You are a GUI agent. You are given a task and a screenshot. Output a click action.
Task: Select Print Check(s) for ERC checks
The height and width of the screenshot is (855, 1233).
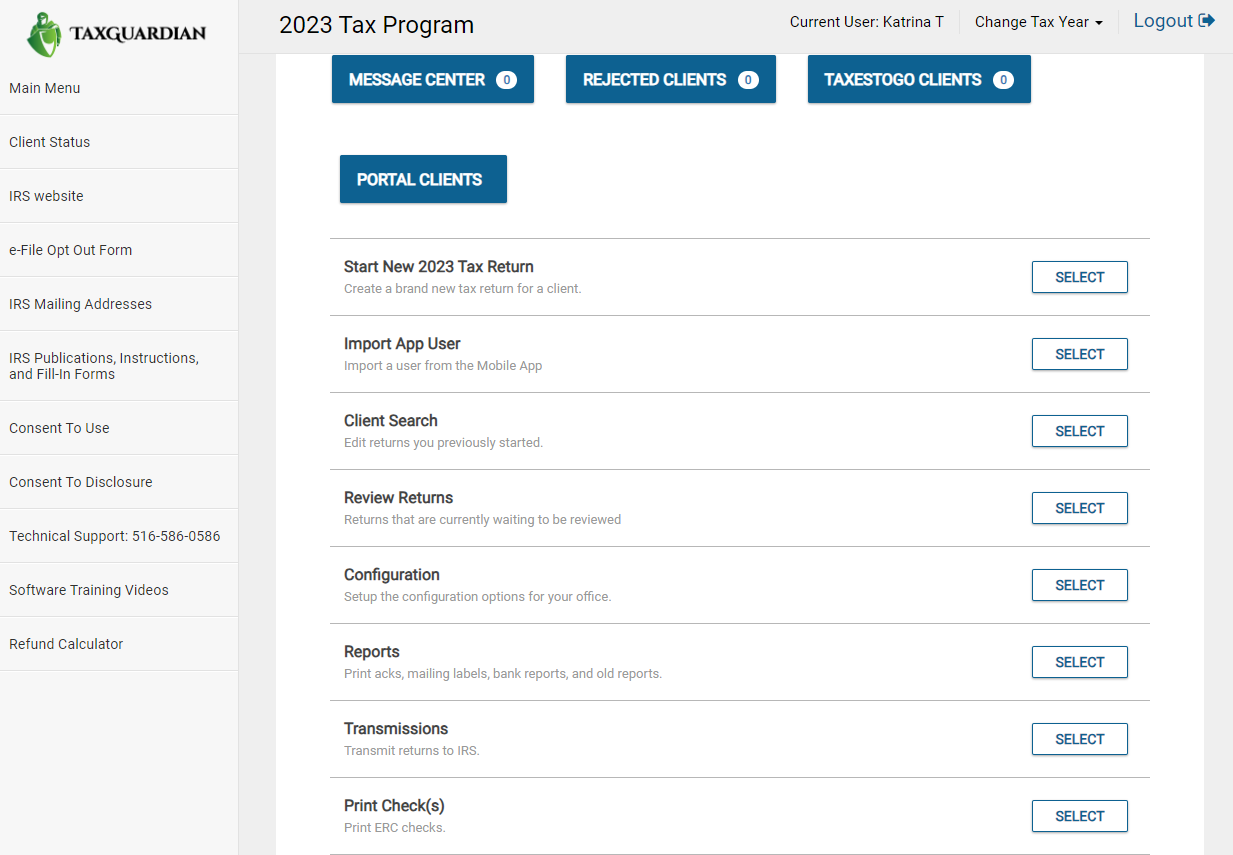pyautogui.click(x=1079, y=816)
